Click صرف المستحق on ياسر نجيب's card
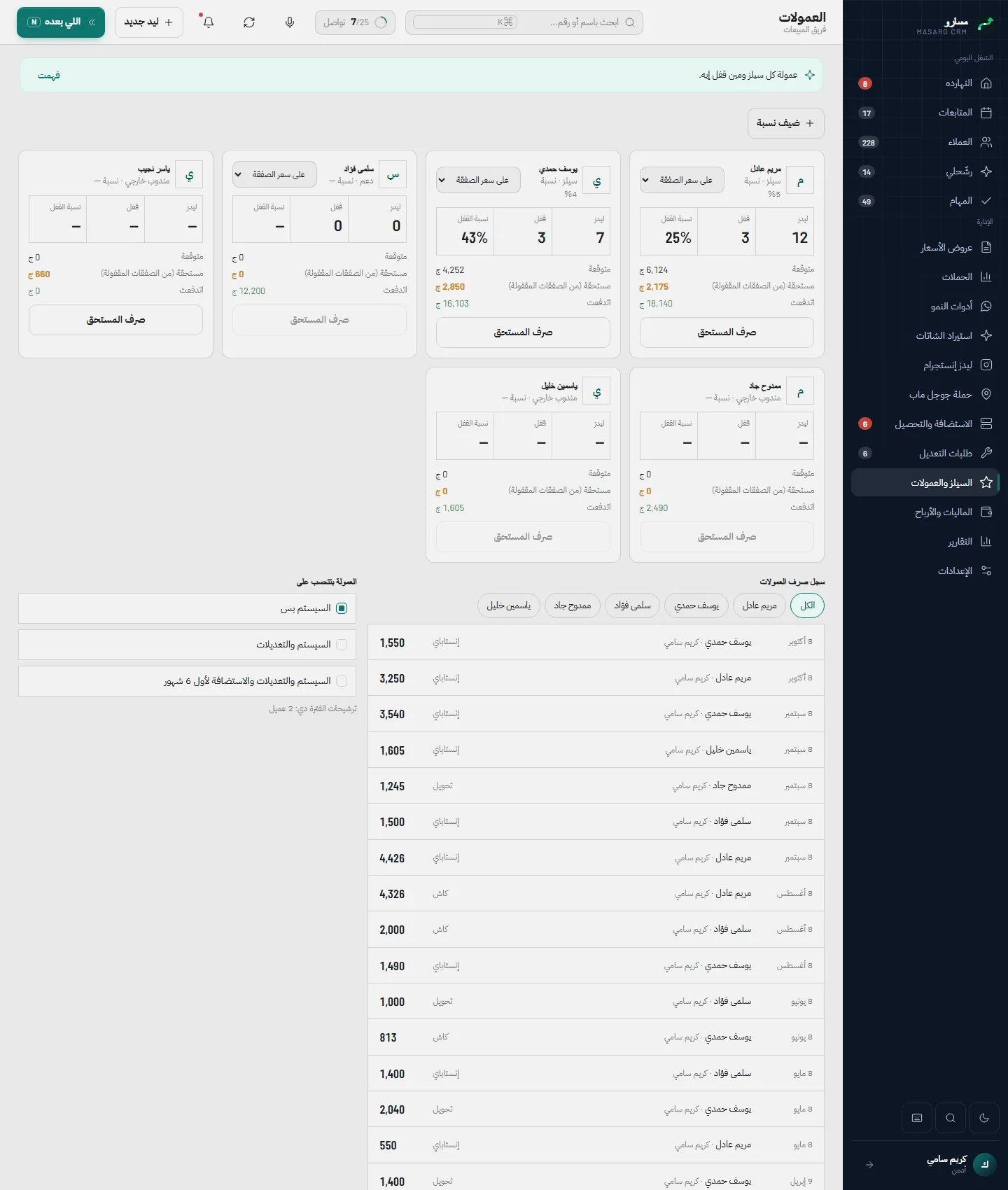Screen dimensions: 1008x1190 (x=115, y=320)
